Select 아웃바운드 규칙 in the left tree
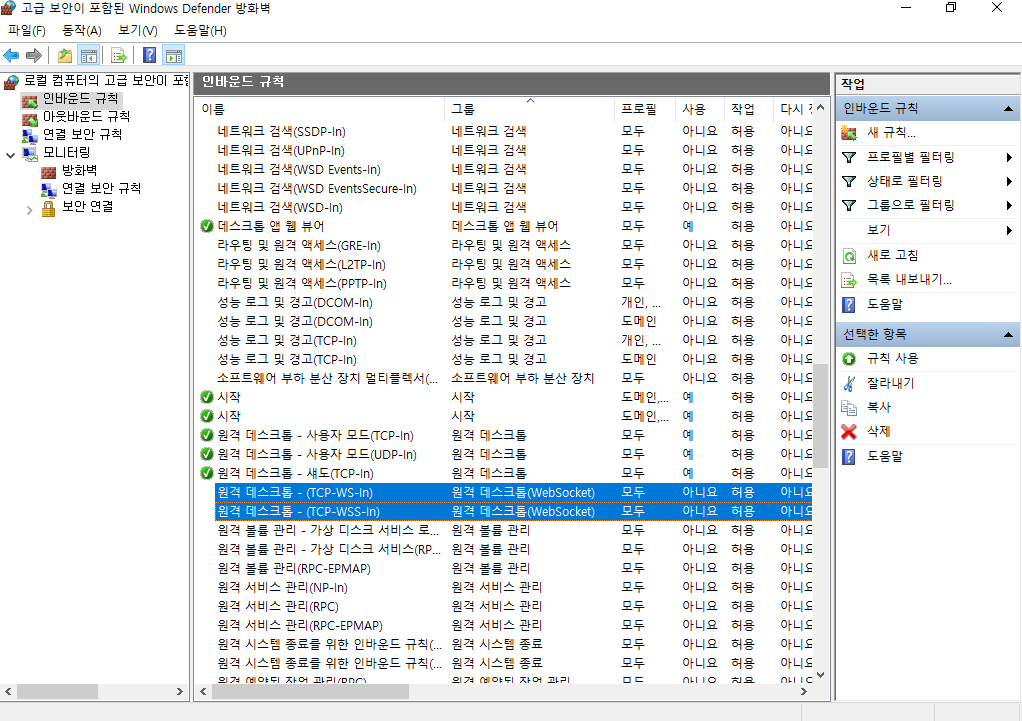This screenshot has width=1022, height=721. [86, 117]
